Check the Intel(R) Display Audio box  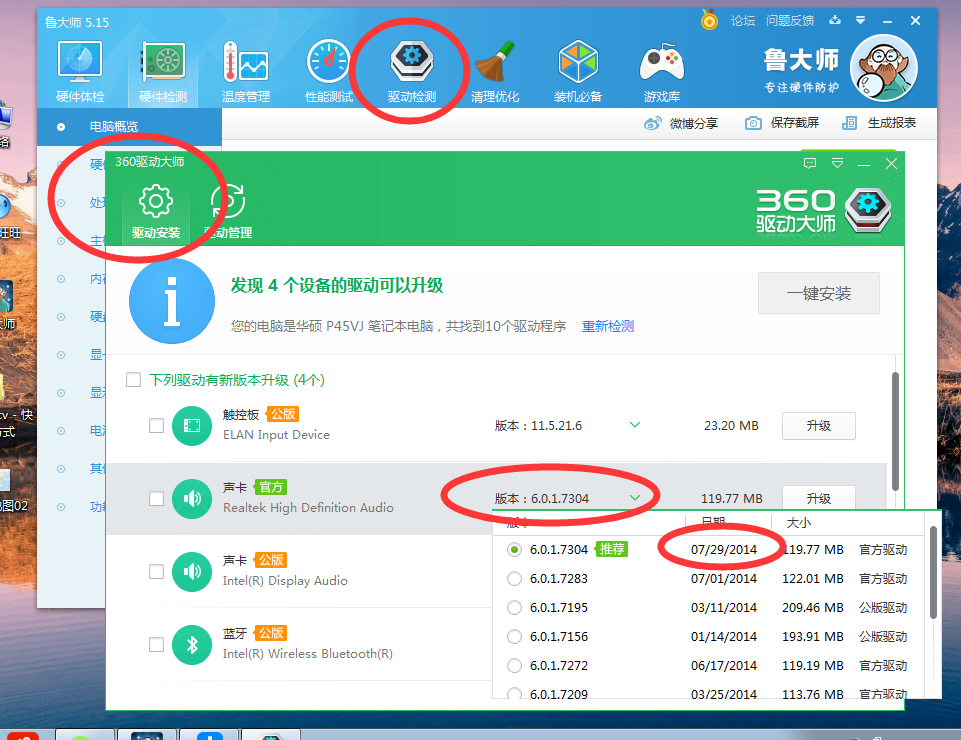pos(156,571)
